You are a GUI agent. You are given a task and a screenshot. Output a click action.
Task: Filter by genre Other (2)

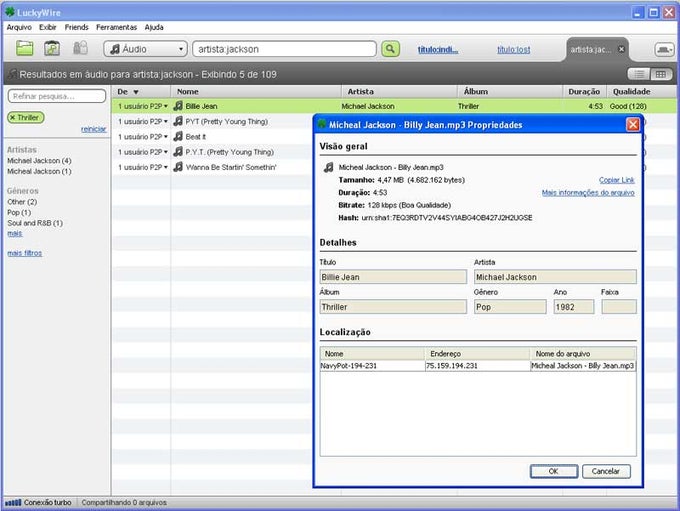22,202
